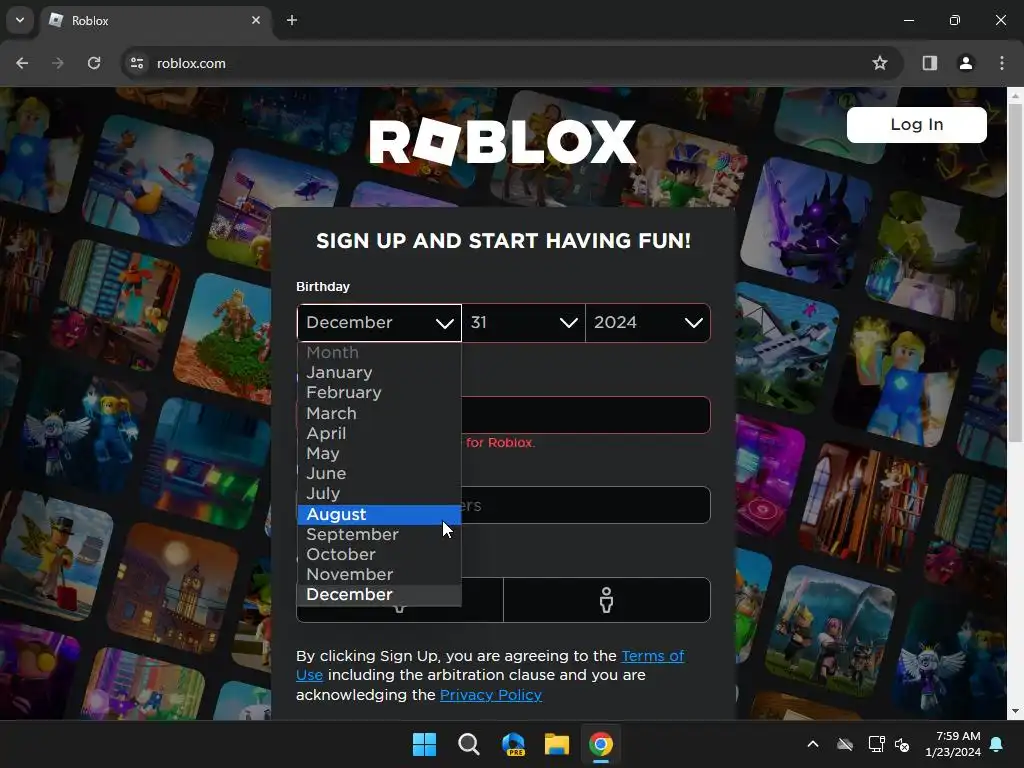This screenshot has width=1024, height=768.
Task: Open the Windows Start menu
Action: [x=424, y=744]
